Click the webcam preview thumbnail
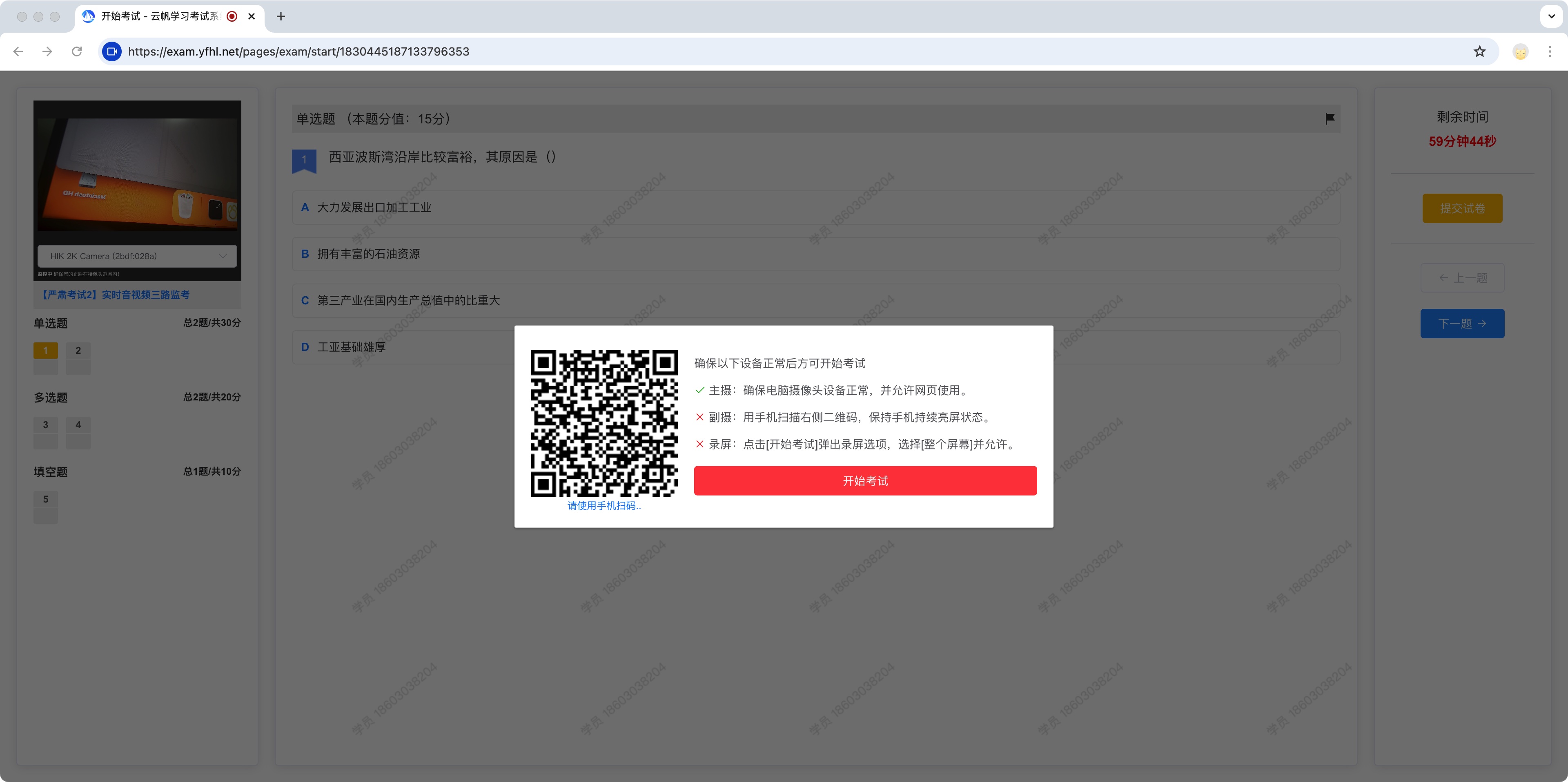The width and height of the screenshot is (1568, 782). 137,174
